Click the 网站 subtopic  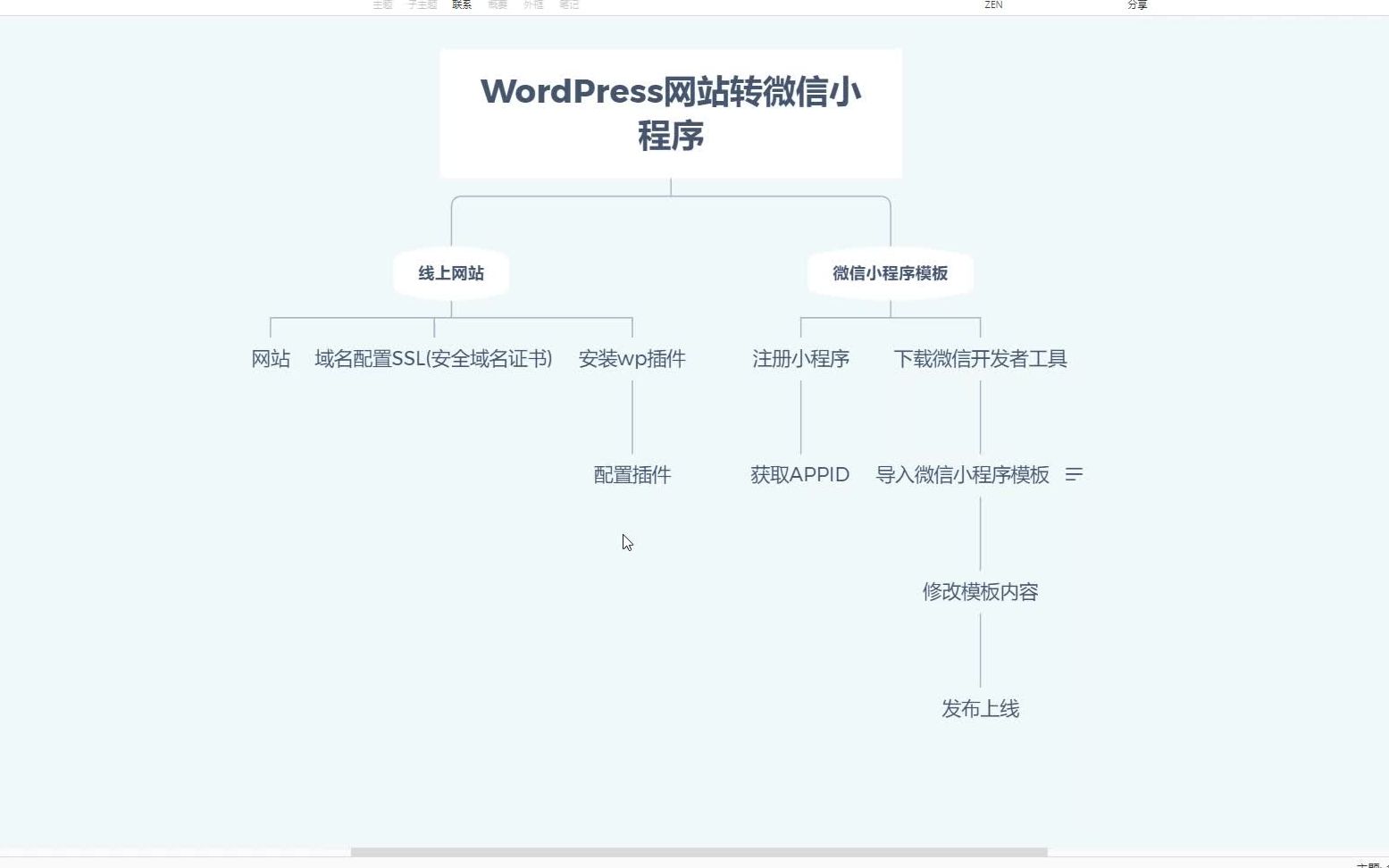271,359
